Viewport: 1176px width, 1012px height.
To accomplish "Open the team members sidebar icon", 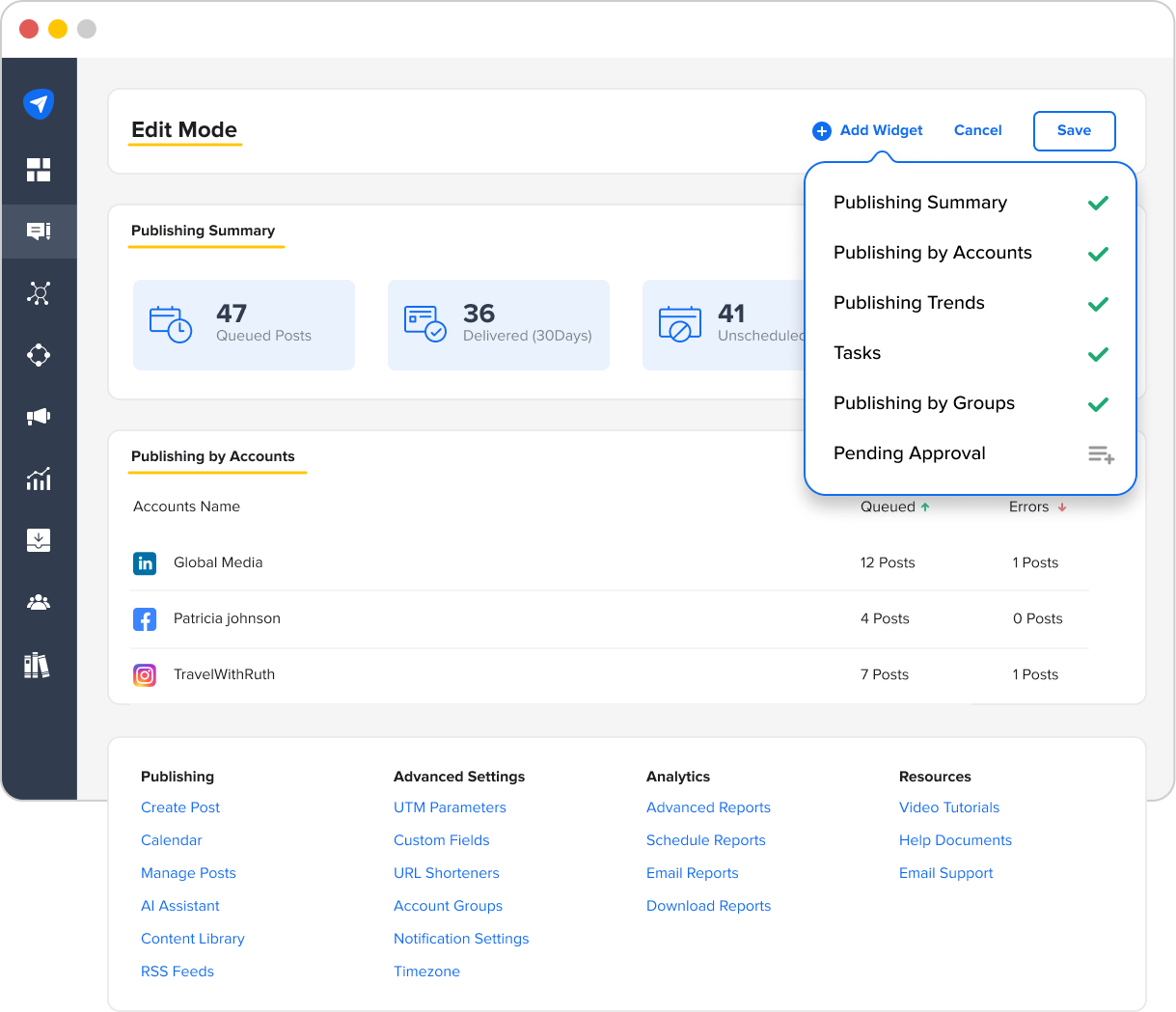I will click(39, 603).
